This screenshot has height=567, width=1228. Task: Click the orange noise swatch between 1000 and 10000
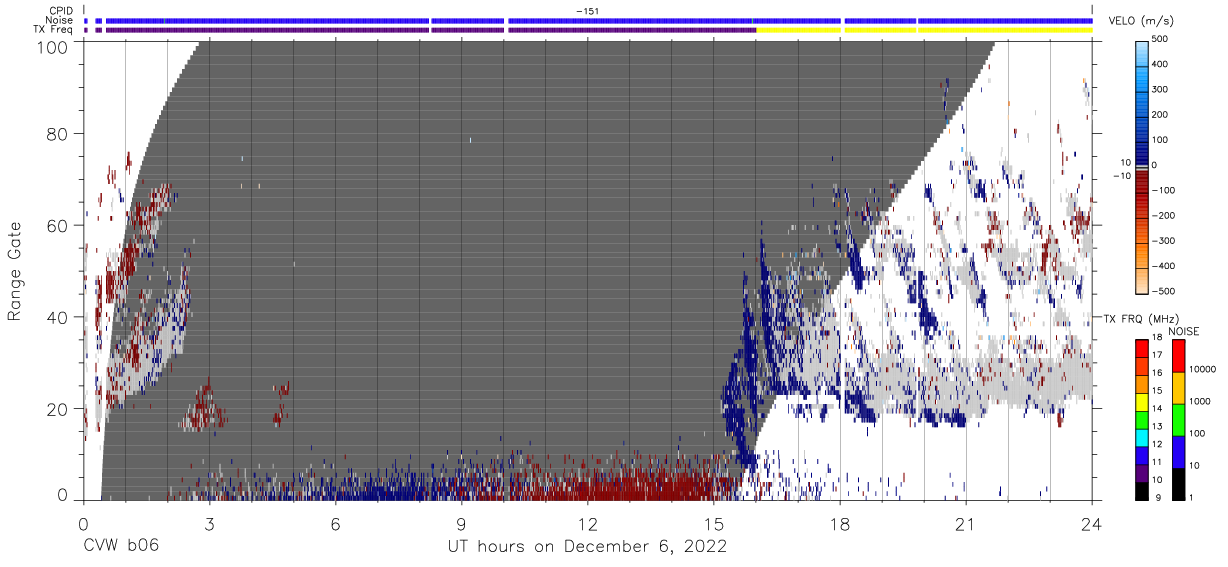pyautogui.click(x=1178, y=387)
